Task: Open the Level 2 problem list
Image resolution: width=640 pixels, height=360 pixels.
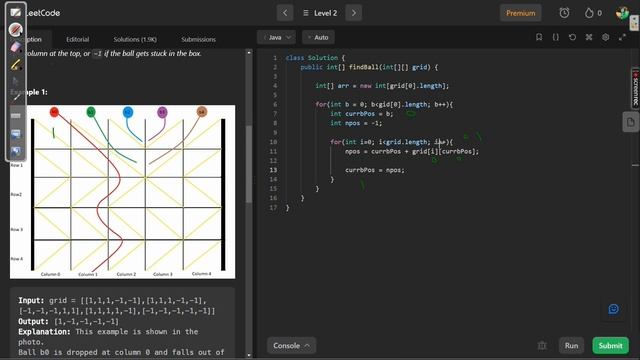Action: 320,13
